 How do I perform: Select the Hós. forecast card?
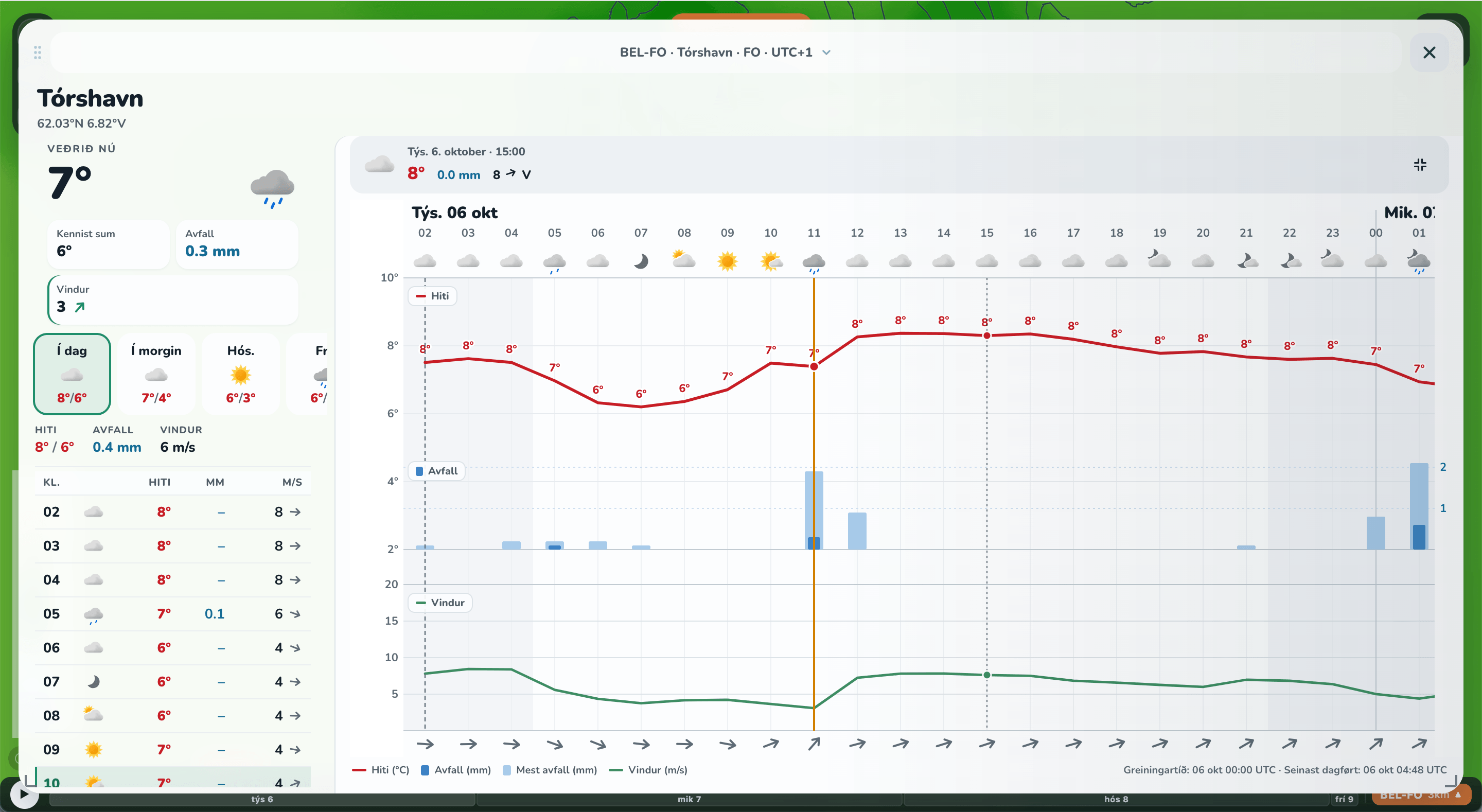[x=240, y=374]
